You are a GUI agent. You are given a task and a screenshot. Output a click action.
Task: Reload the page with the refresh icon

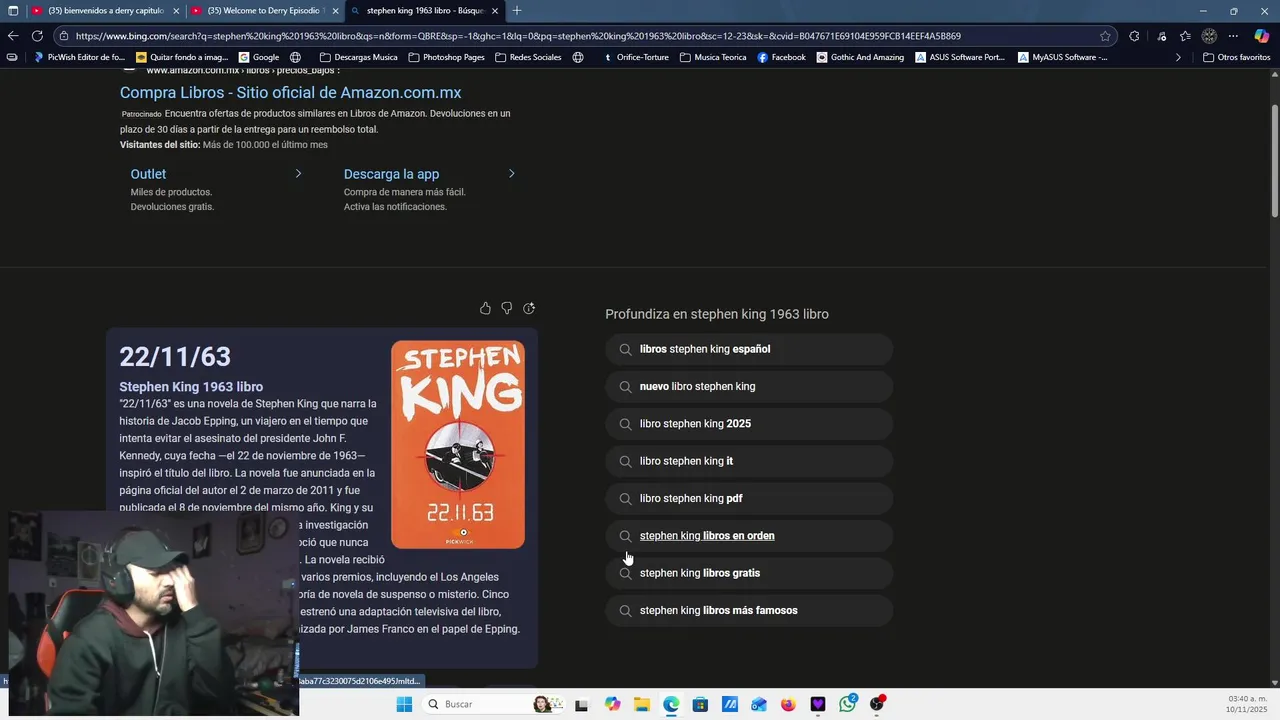pos(37,36)
